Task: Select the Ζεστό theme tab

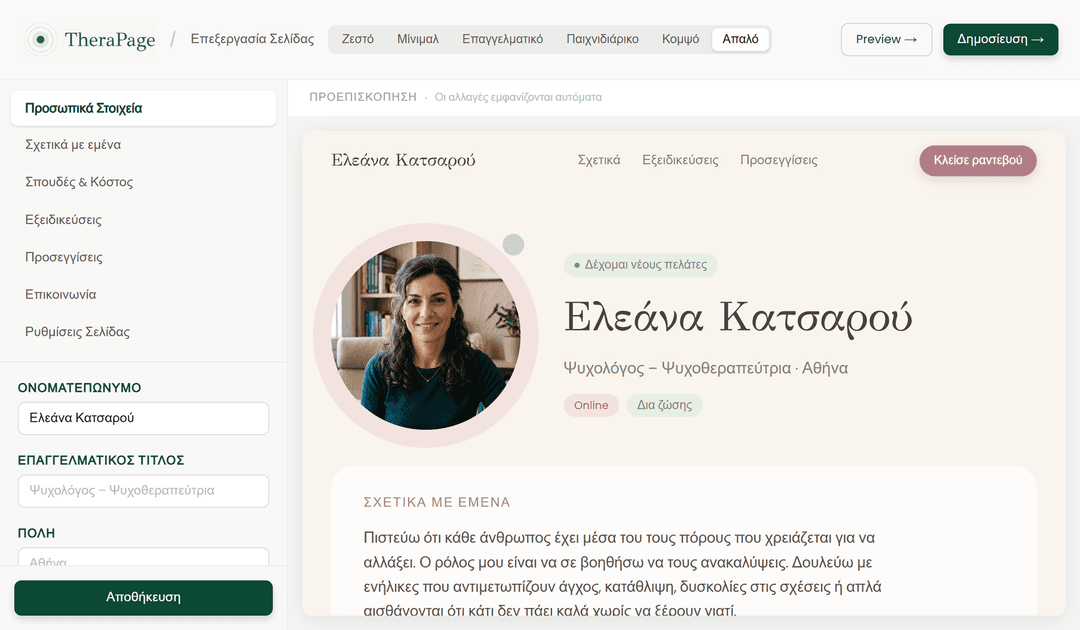Action: 357,39
